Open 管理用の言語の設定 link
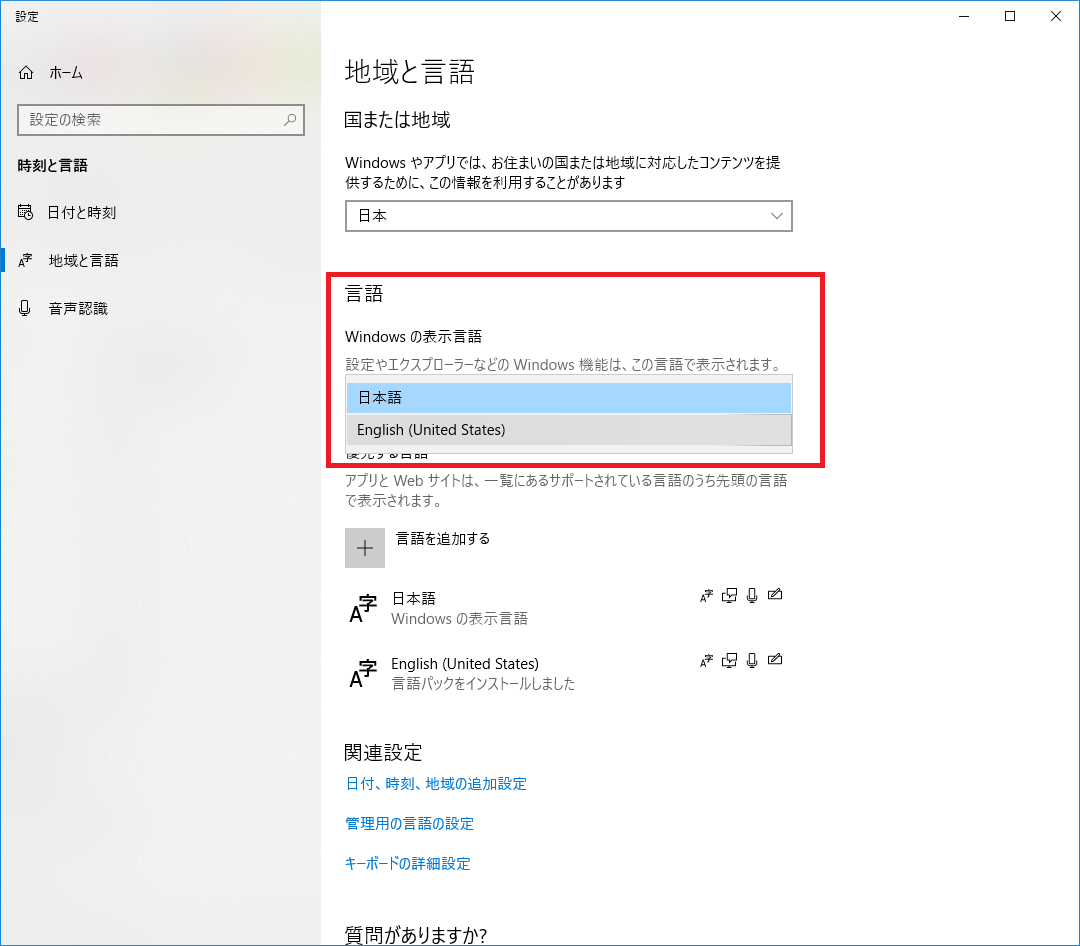 [x=409, y=823]
